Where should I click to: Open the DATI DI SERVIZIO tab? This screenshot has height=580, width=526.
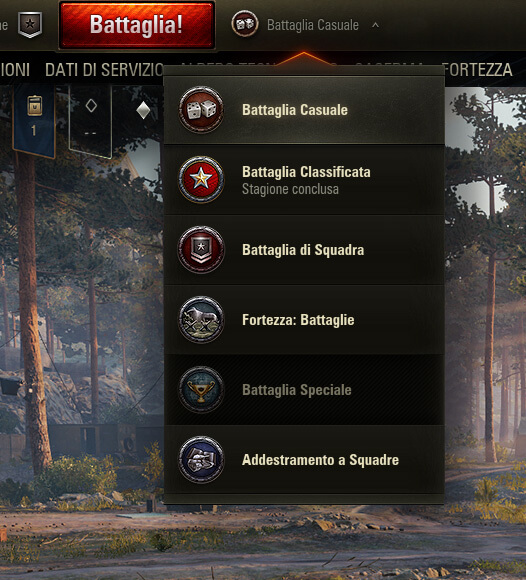click(104, 70)
